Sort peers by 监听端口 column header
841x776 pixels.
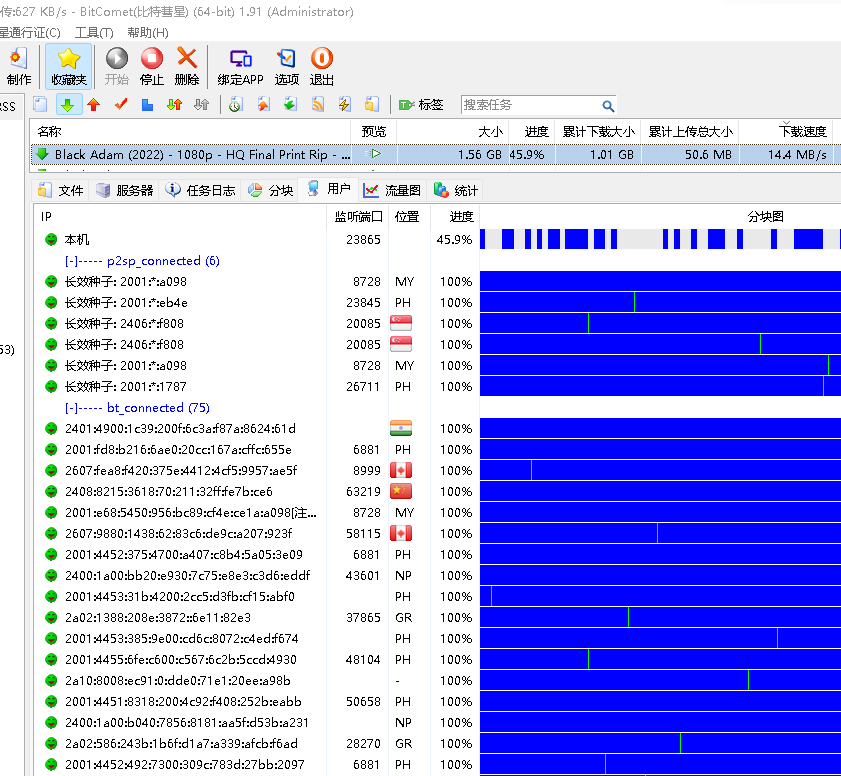pyautogui.click(x=358, y=217)
